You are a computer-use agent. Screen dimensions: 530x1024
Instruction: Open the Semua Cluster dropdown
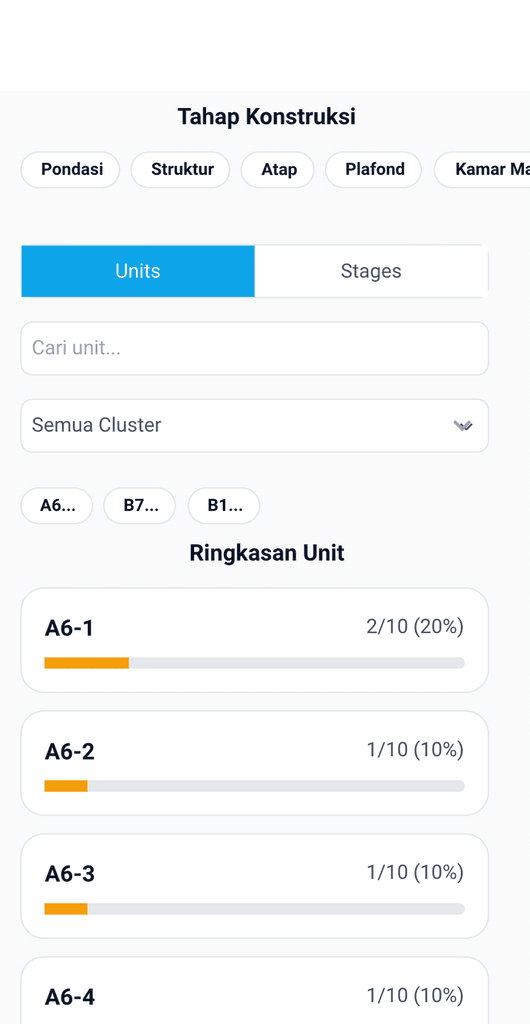click(x=255, y=426)
